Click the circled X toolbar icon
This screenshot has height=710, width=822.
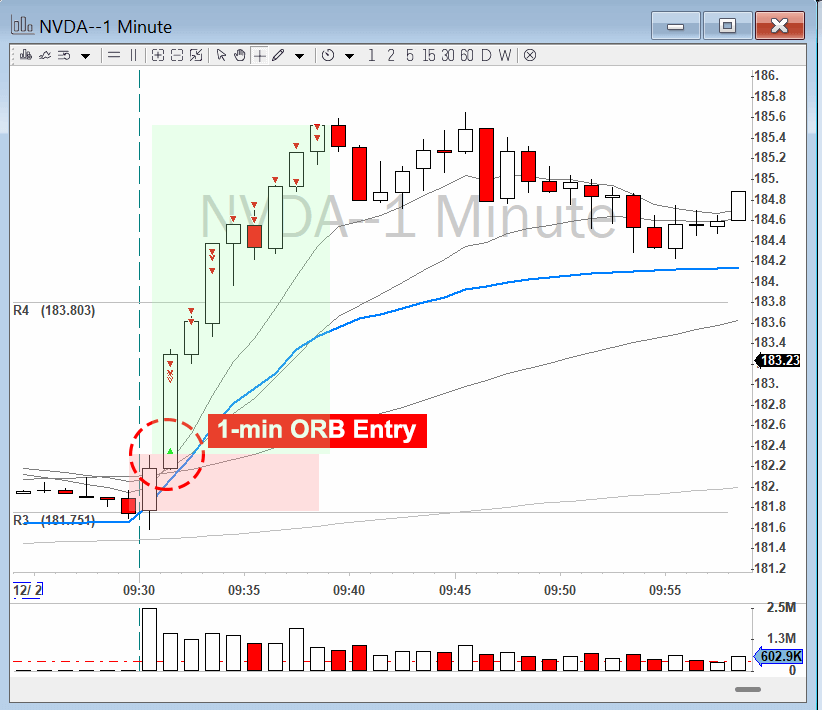point(530,55)
